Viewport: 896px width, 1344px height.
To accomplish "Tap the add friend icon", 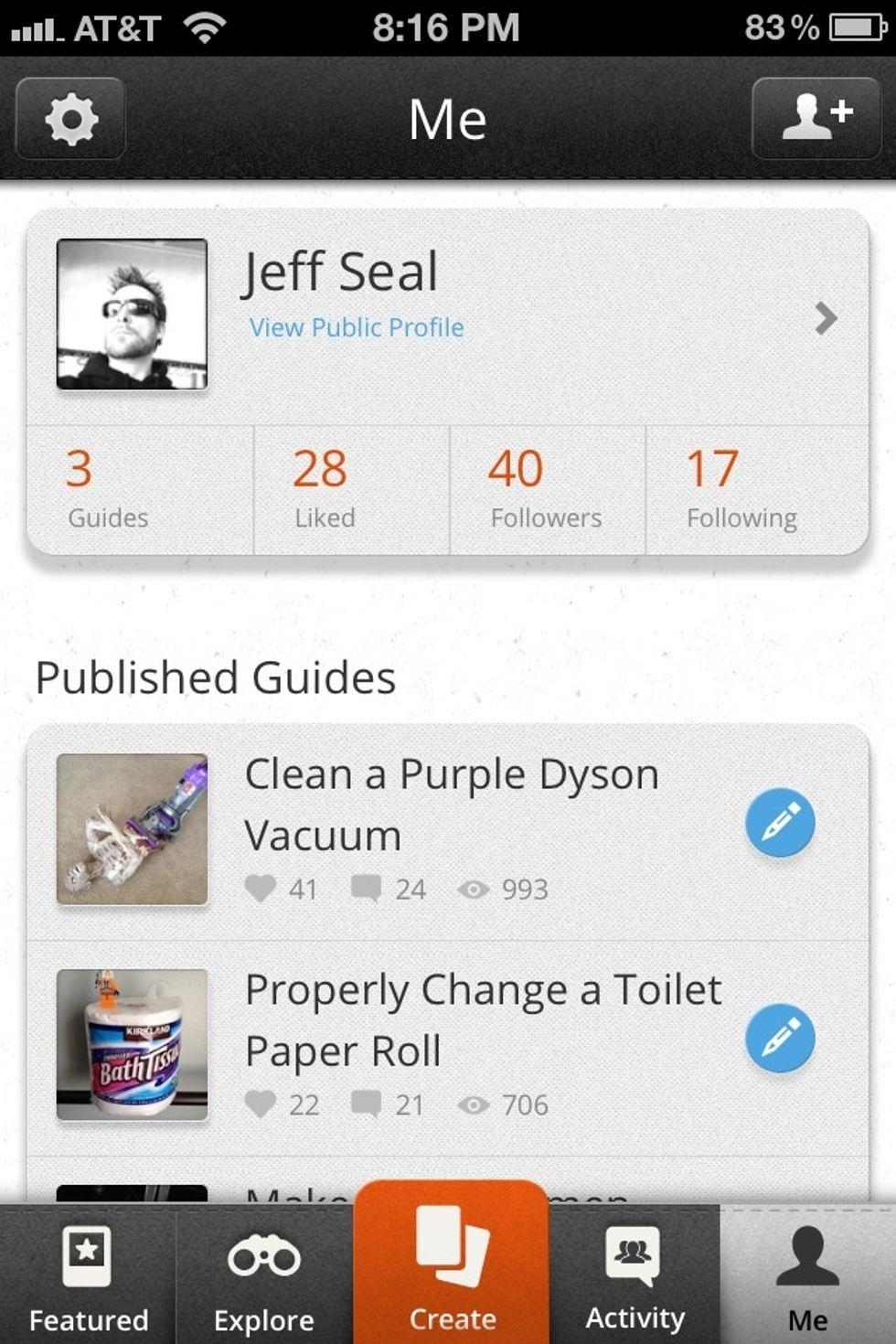I will [x=816, y=119].
